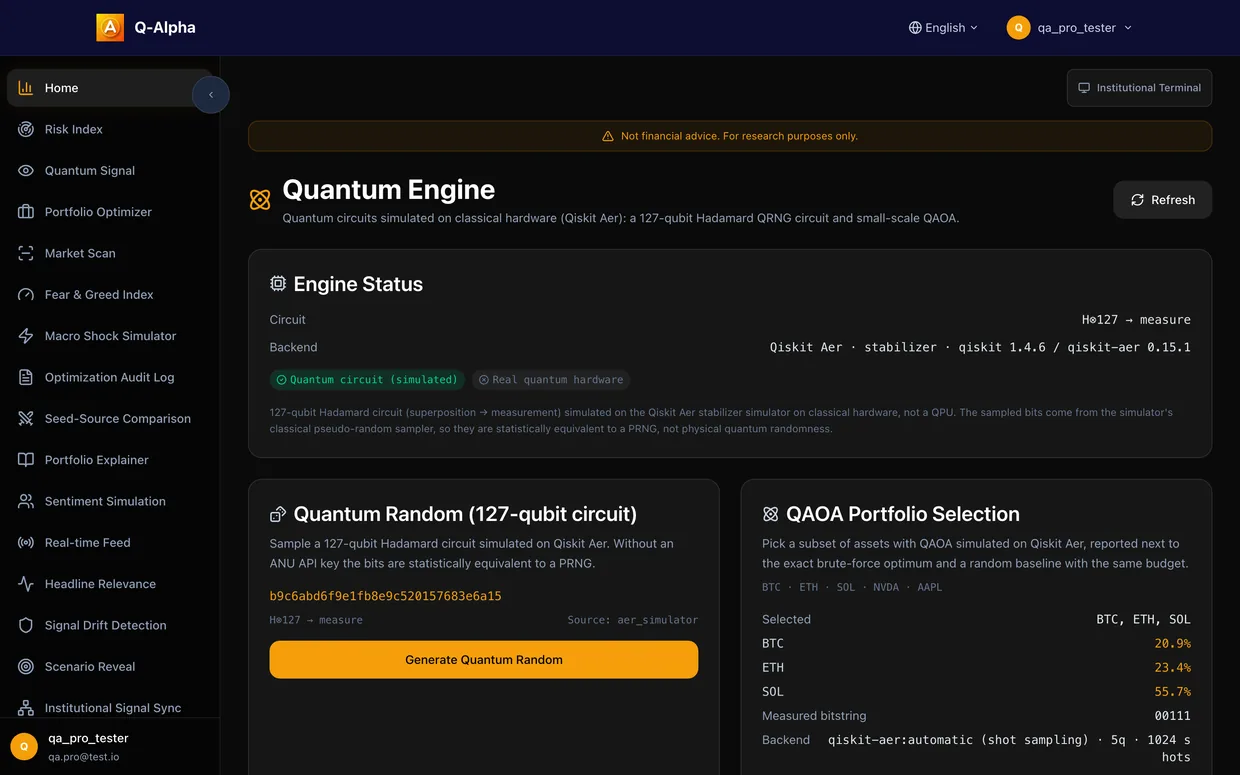
Task: Click the Home bar-chart sidebar icon
Action: tap(26, 88)
